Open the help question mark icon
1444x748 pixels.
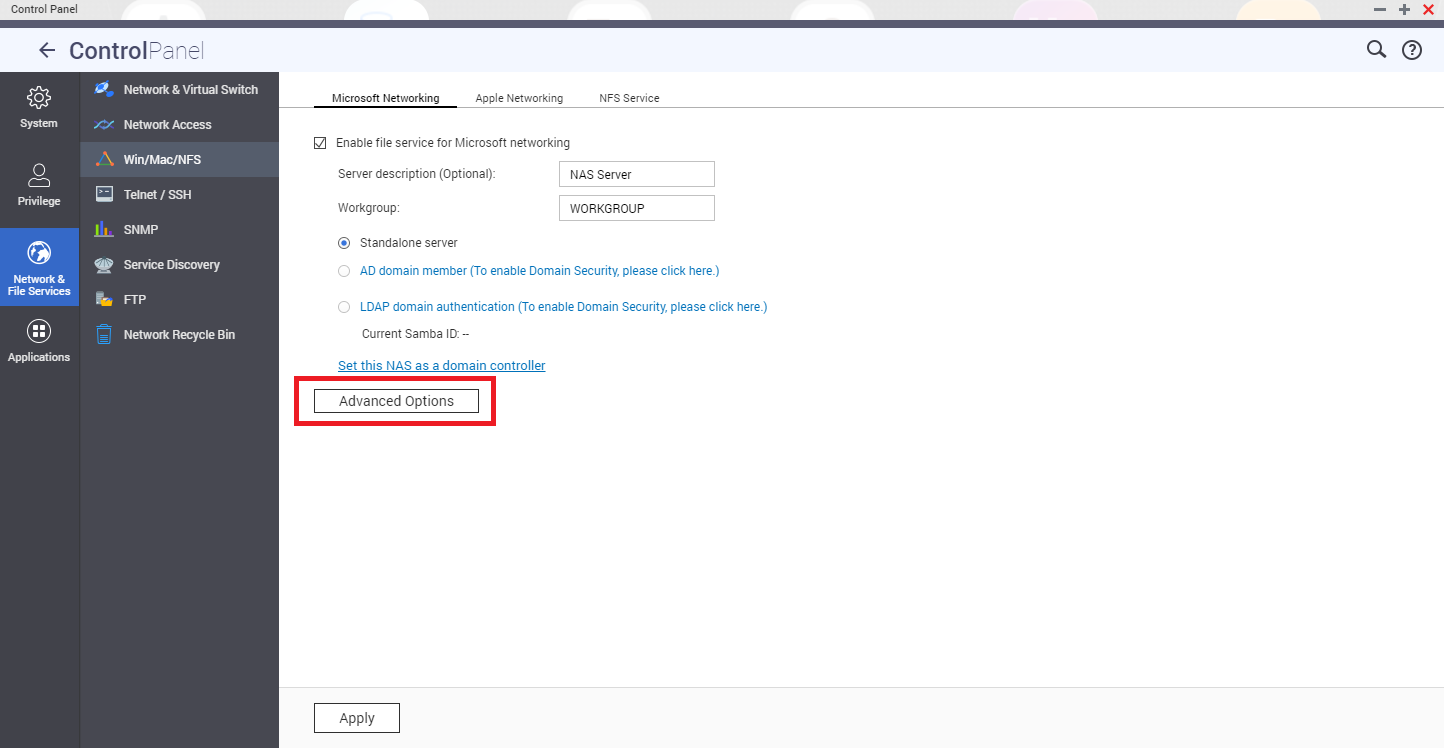[x=1412, y=50]
